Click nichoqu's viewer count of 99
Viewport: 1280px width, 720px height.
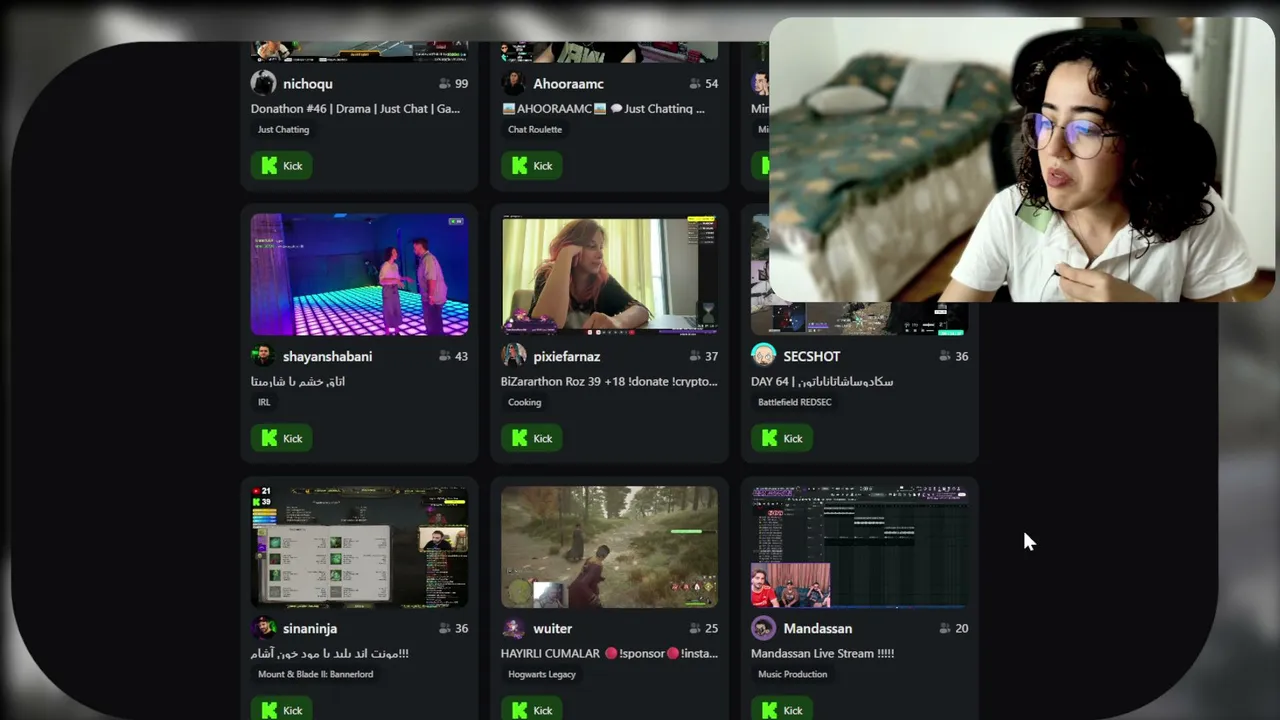click(453, 84)
